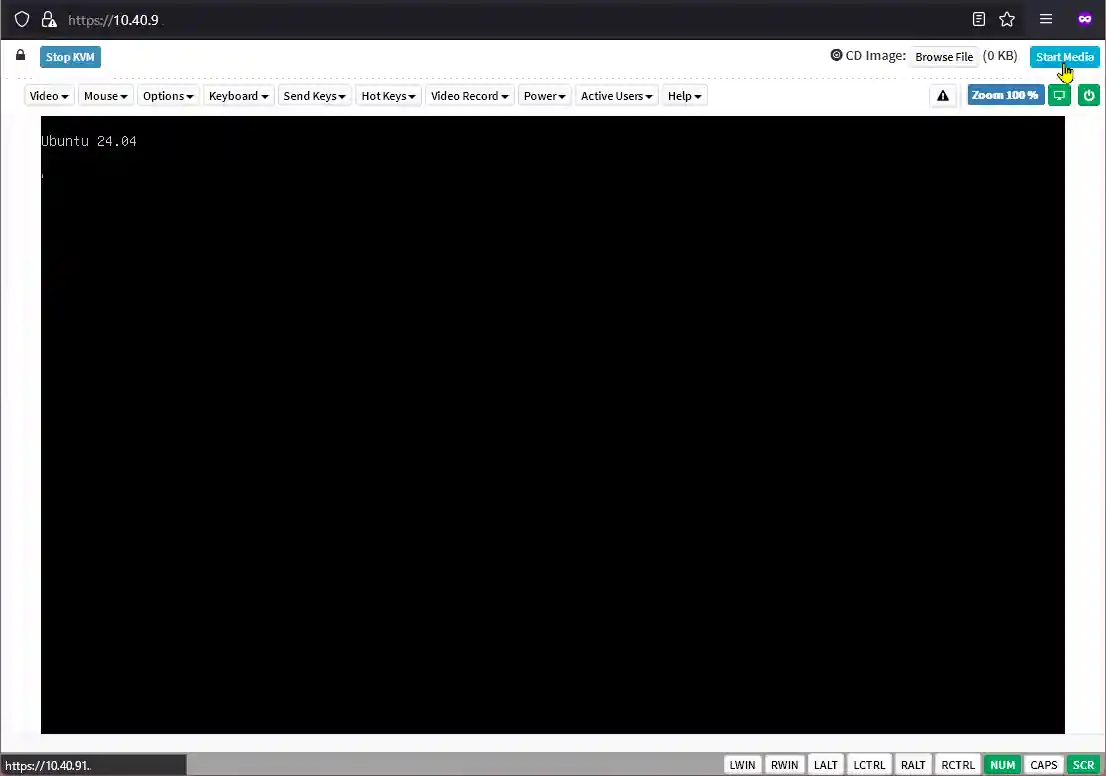Open the browser hamburger menu

coord(1045,19)
